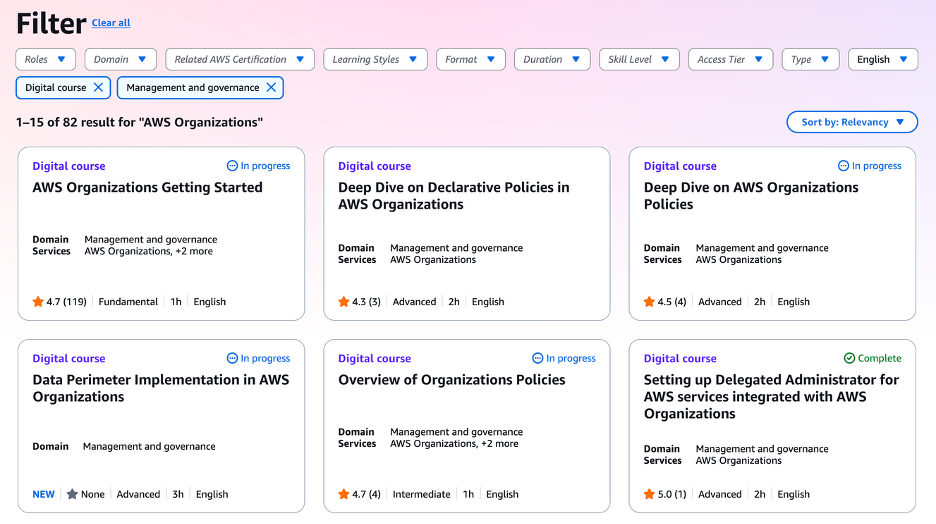Expand the Skill Level dropdown

click(x=639, y=60)
